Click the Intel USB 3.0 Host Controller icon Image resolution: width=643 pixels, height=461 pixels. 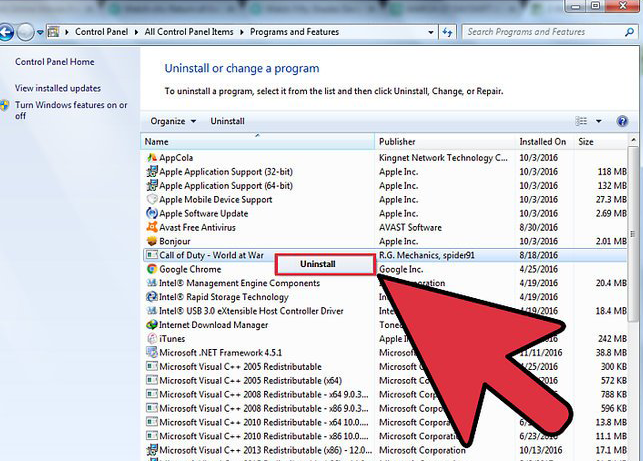pos(152,311)
